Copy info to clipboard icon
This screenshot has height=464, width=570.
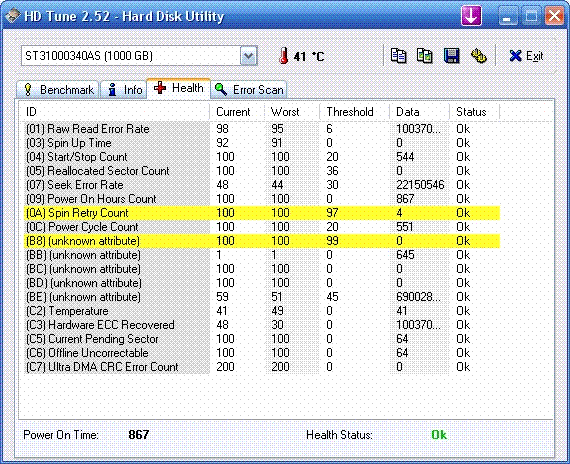[398, 56]
